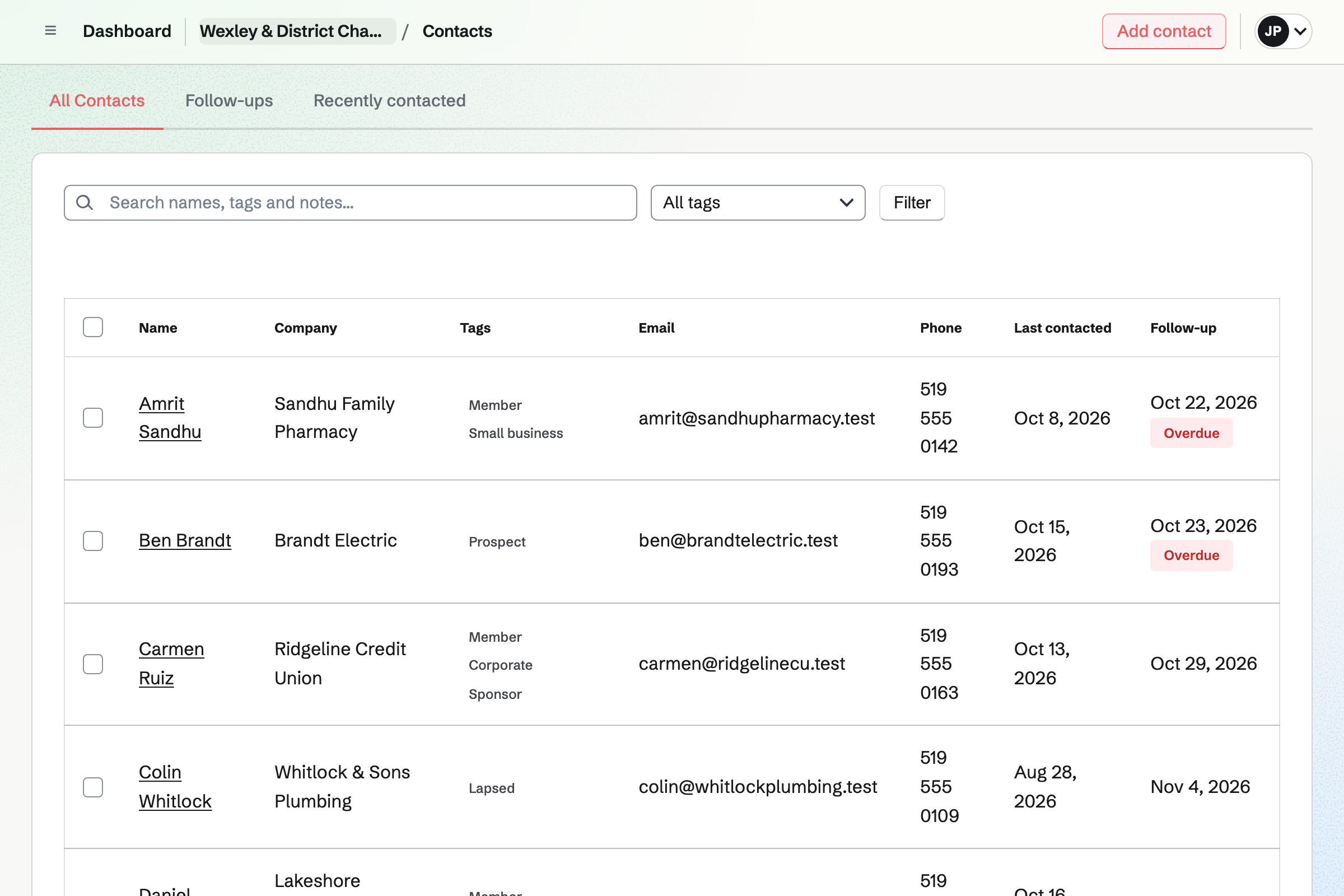The height and width of the screenshot is (896, 1344).
Task: Click the Email column header
Action: point(656,328)
